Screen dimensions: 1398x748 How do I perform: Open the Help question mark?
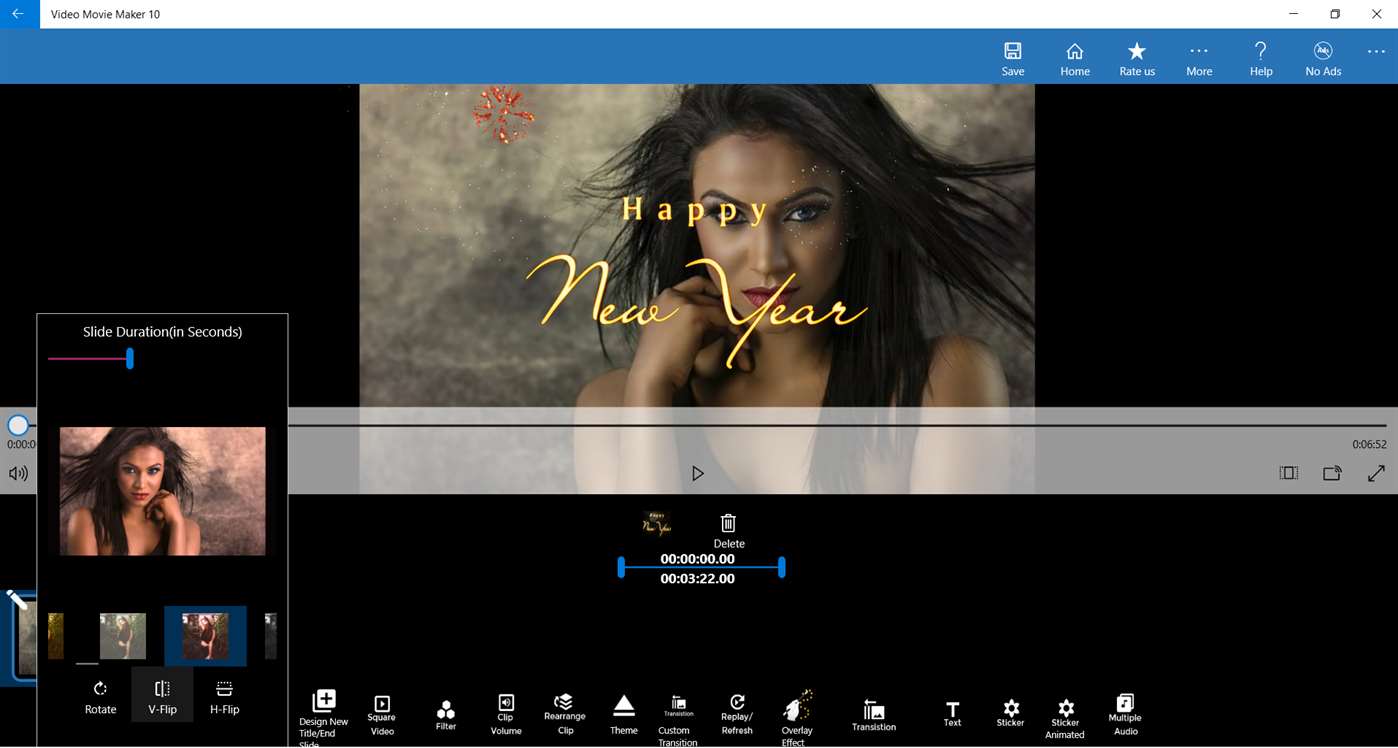pyautogui.click(x=1261, y=51)
